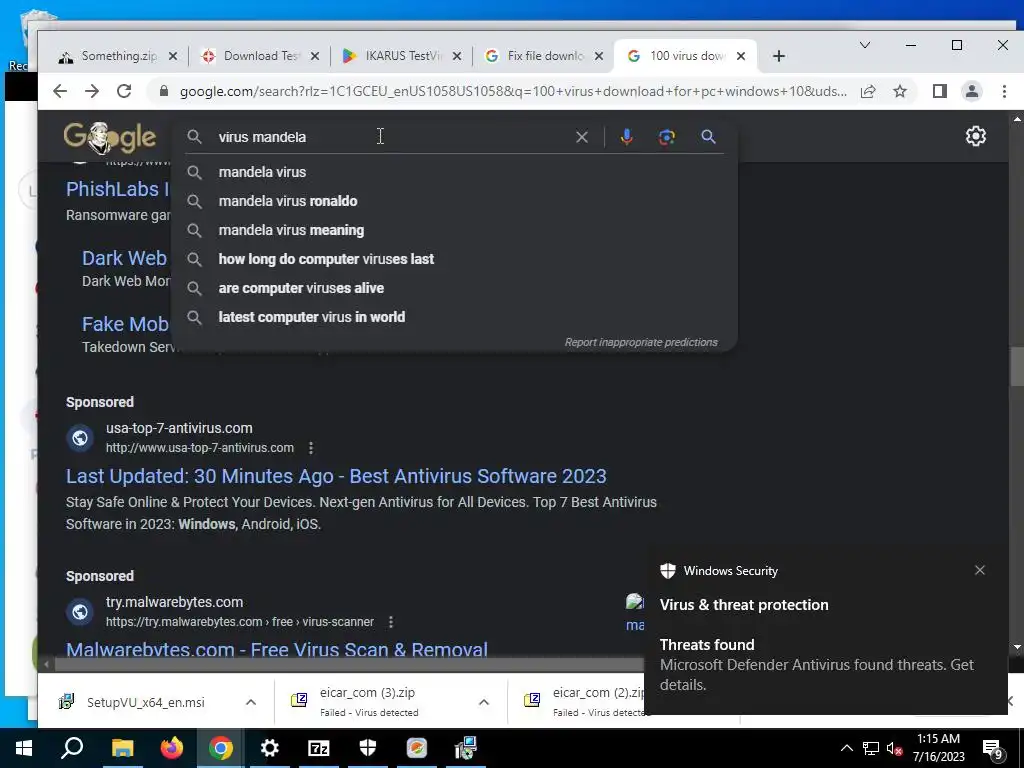Open Google quick settings gear
Screen dimensions: 1024x768
976,136
